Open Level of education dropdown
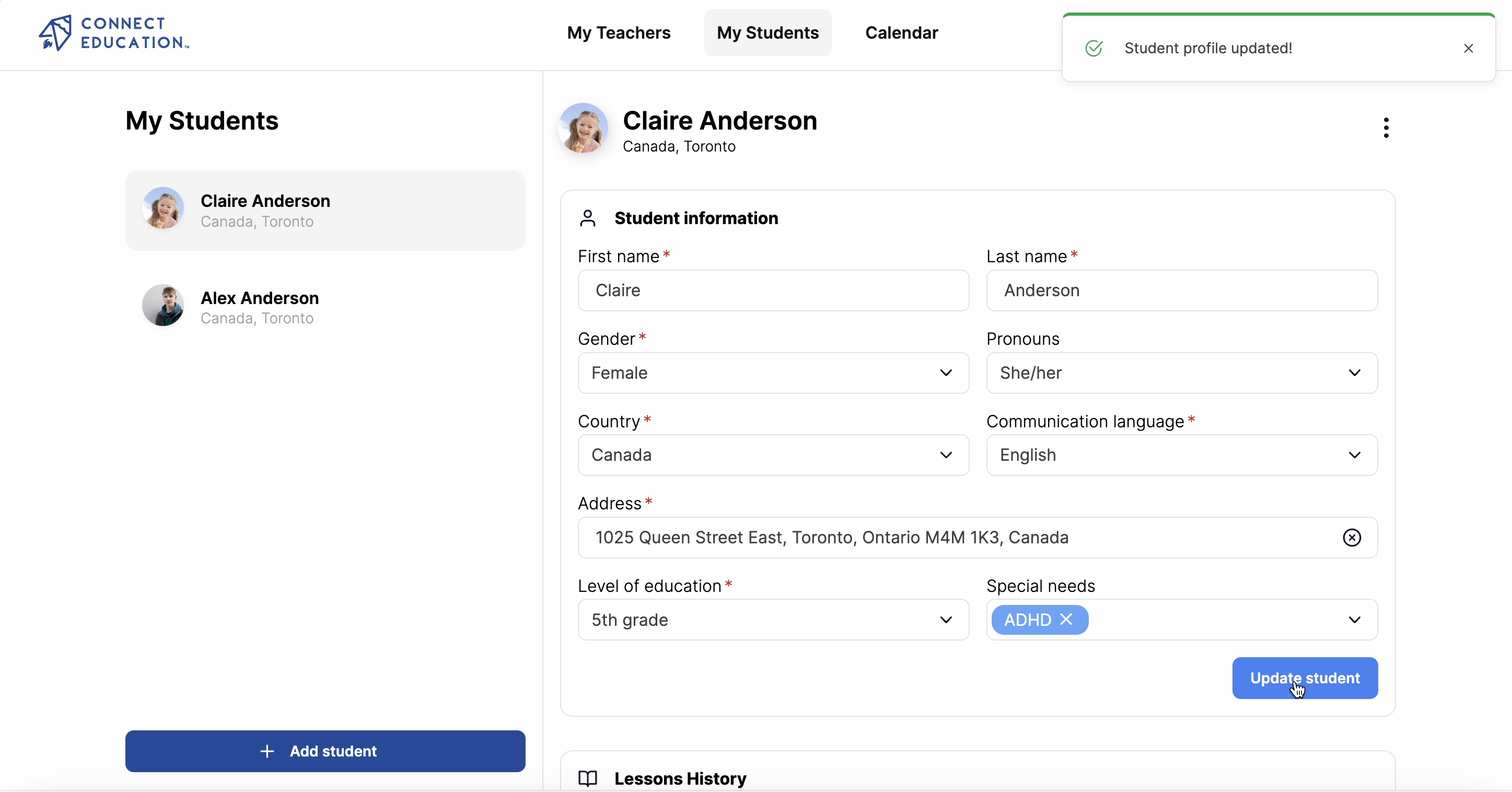Screen dimensions: 1512x792 point(773,620)
